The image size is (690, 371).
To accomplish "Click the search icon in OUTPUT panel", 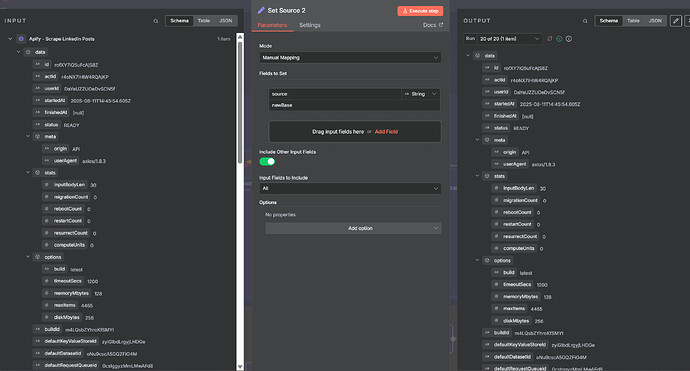I will click(585, 21).
